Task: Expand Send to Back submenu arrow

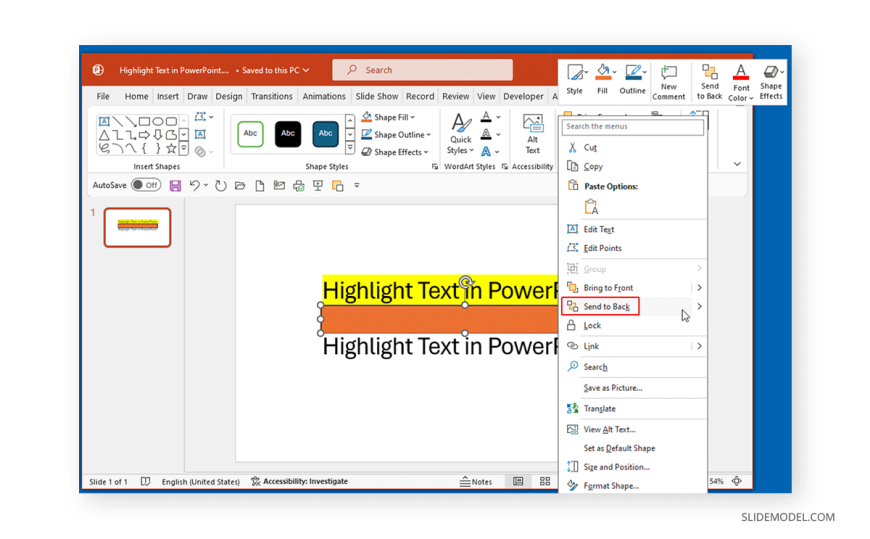Action: 699,306
